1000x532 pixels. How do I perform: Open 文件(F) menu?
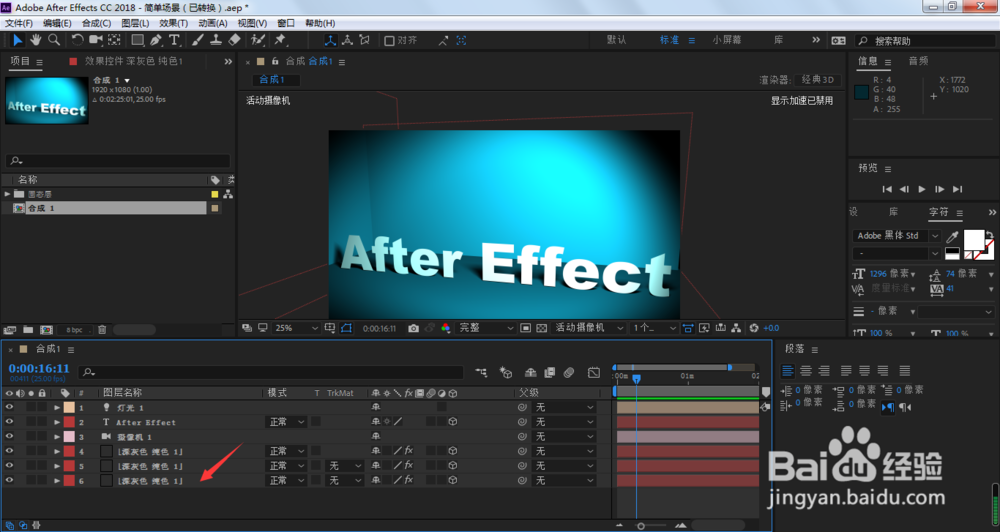point(19,23)
